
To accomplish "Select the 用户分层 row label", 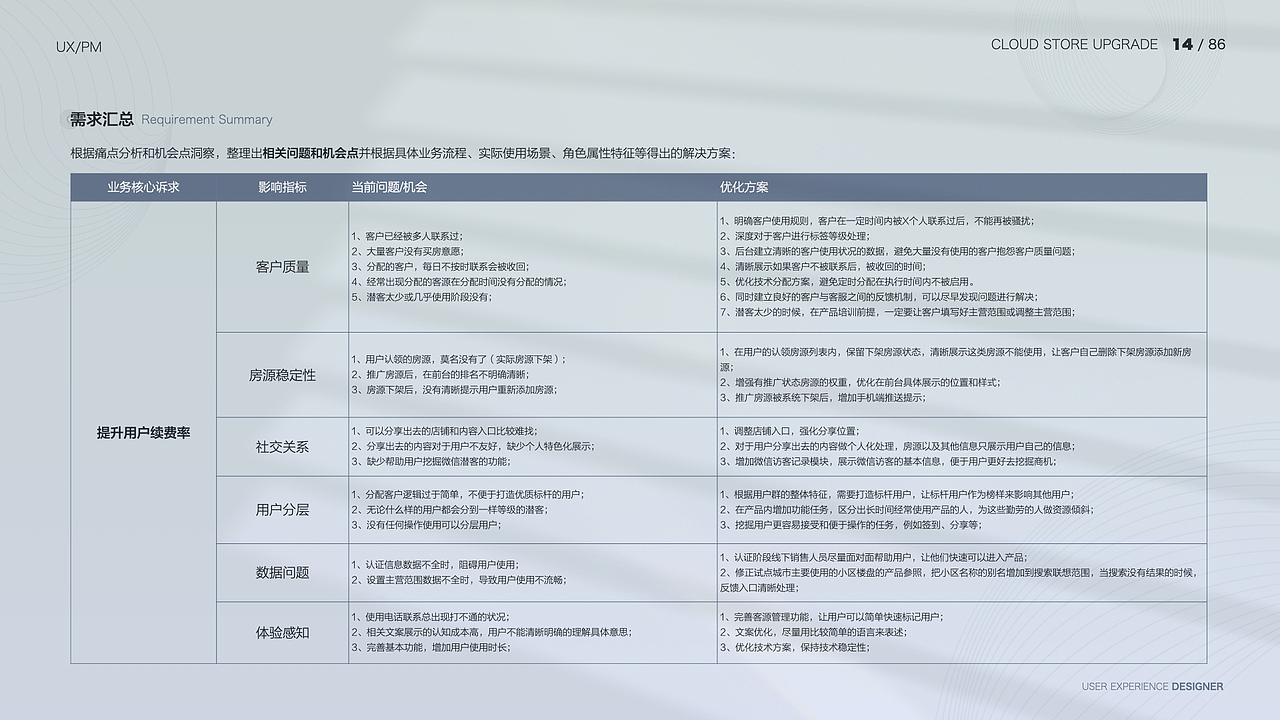I will (283, 510).
